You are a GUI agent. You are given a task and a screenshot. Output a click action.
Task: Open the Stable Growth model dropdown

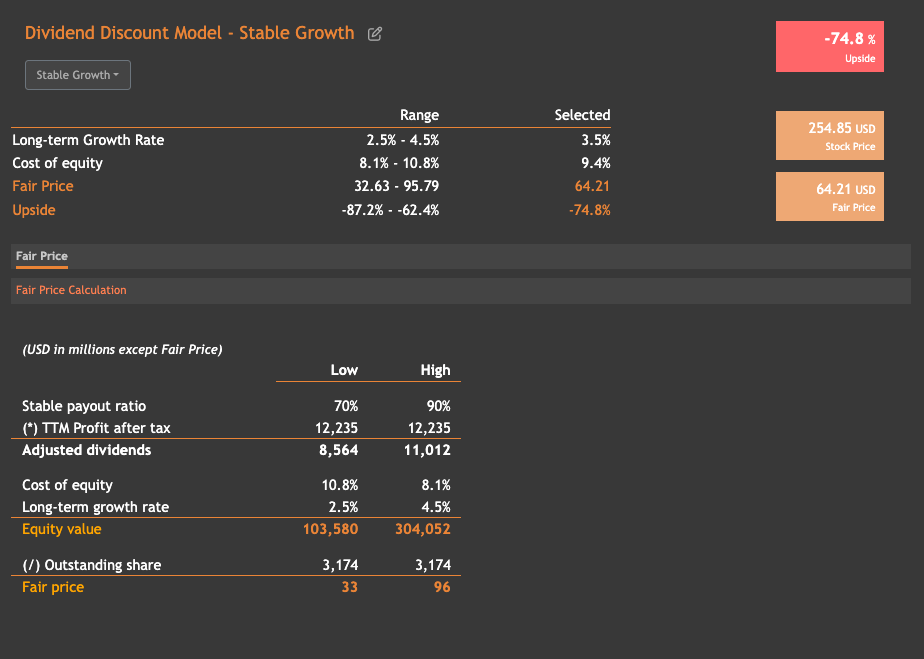77,74
